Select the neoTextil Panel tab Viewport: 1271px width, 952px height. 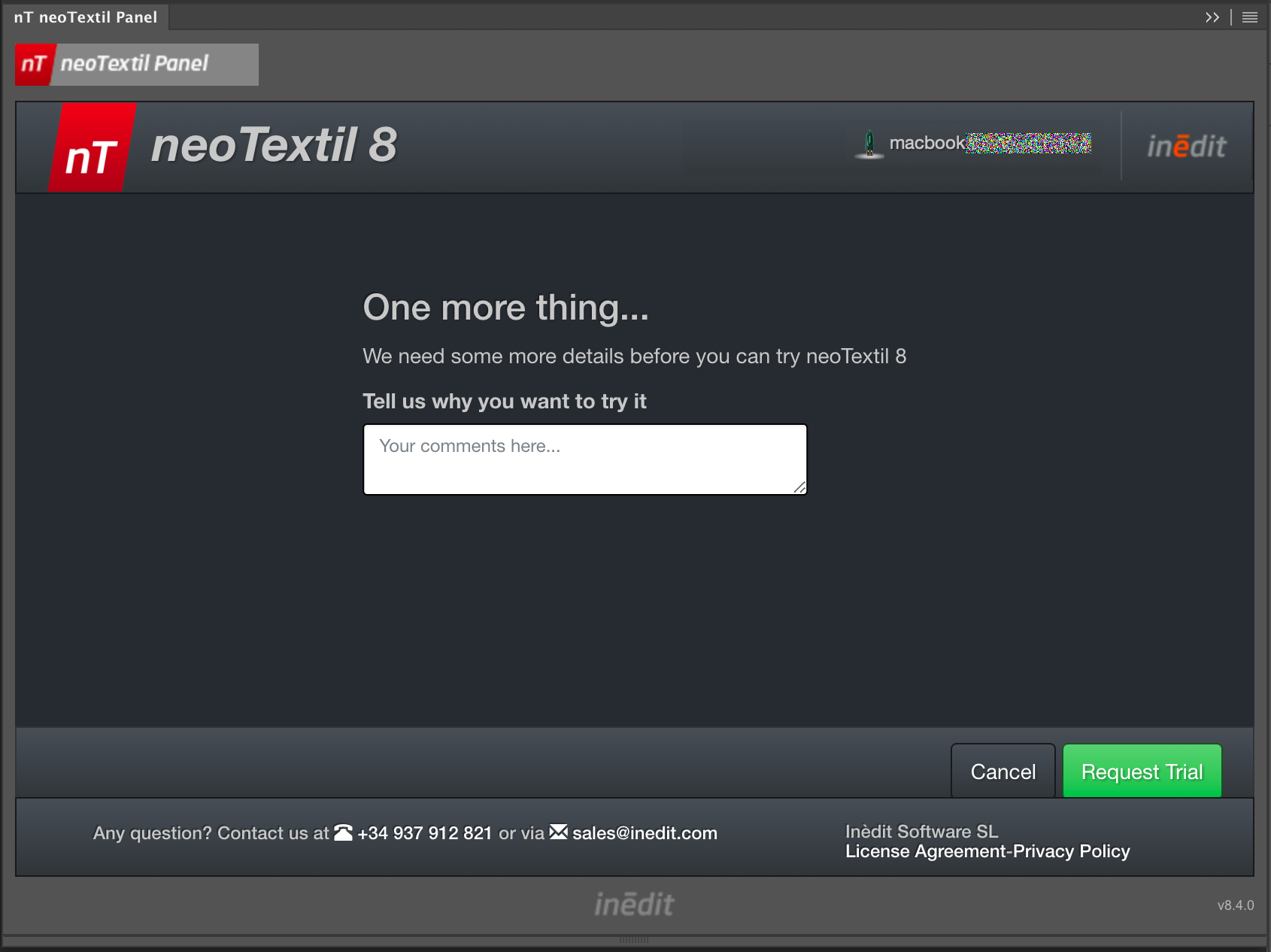[85, 17]
